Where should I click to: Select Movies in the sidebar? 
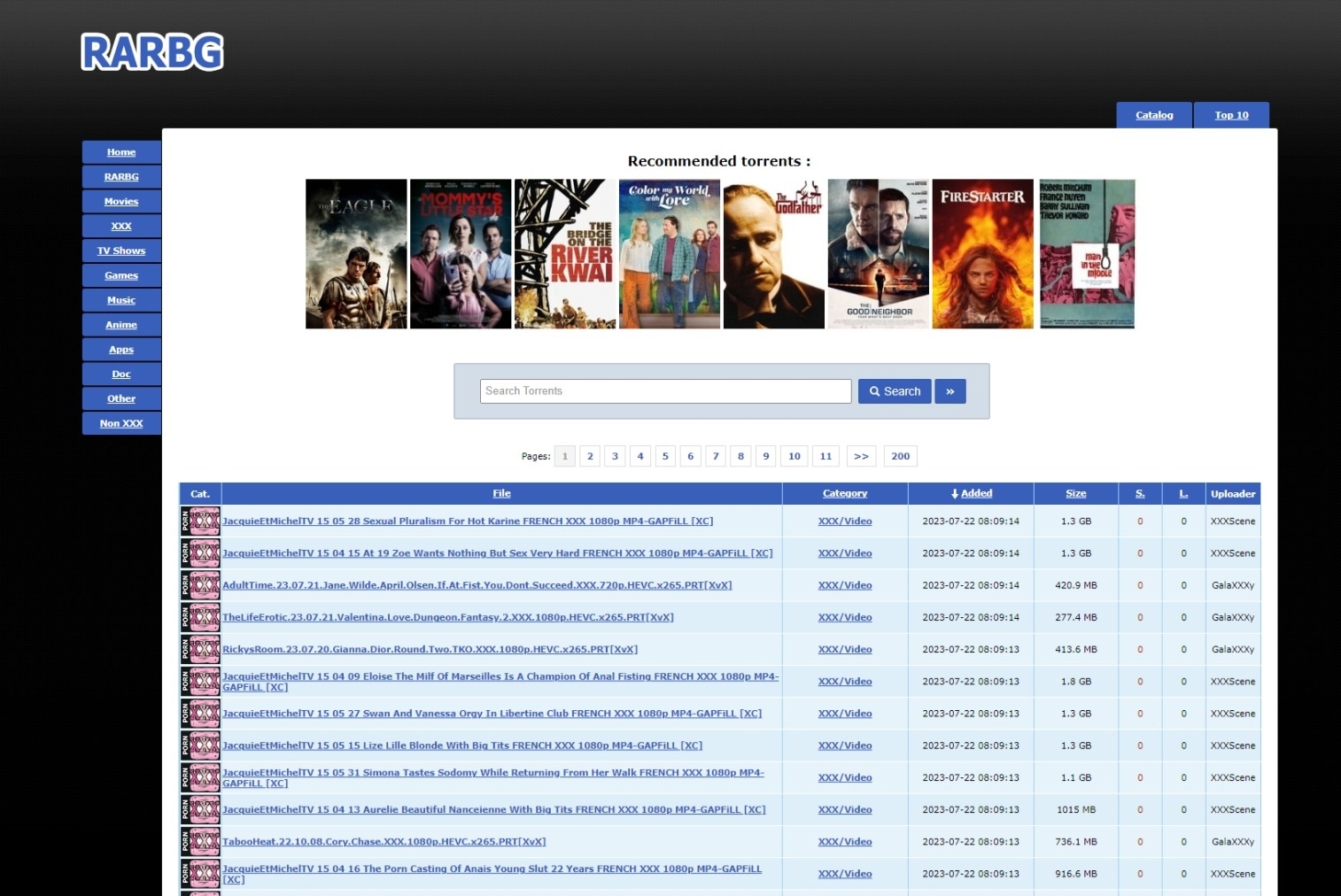[120, 201]
